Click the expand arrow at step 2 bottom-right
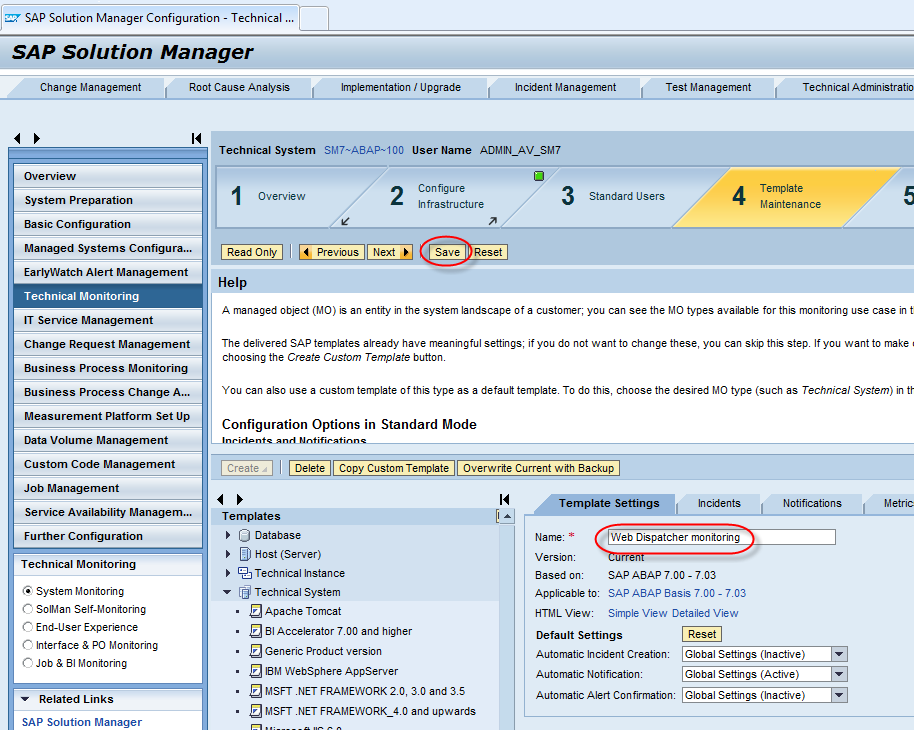914x730 pixels. (x=493, y=221)
